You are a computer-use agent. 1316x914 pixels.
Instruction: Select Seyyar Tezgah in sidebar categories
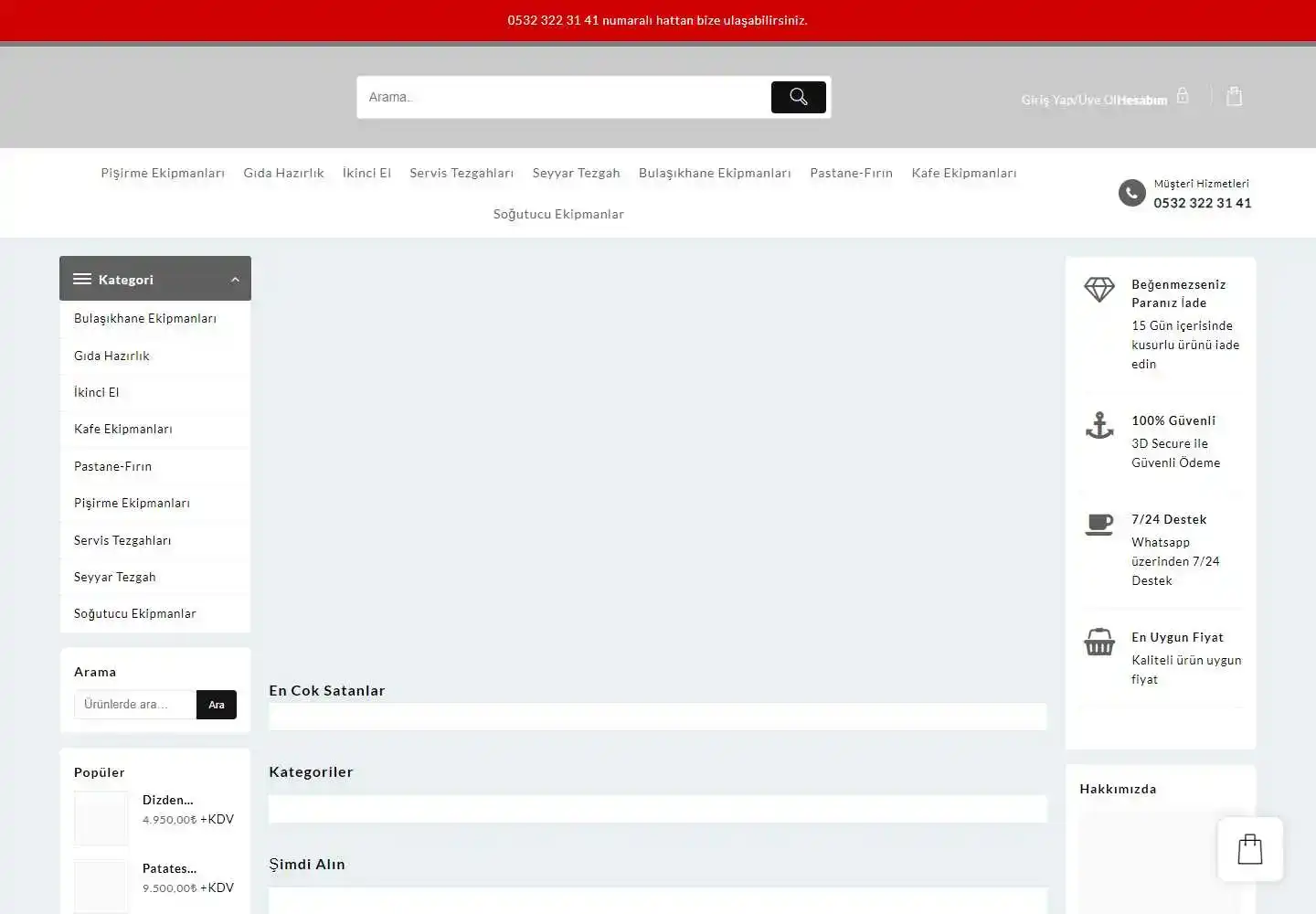(114, 577)
